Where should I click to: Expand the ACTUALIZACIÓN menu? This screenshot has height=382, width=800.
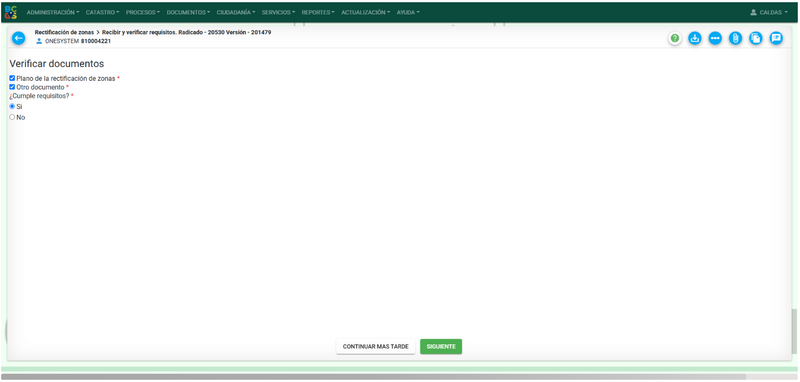point(366,12)
